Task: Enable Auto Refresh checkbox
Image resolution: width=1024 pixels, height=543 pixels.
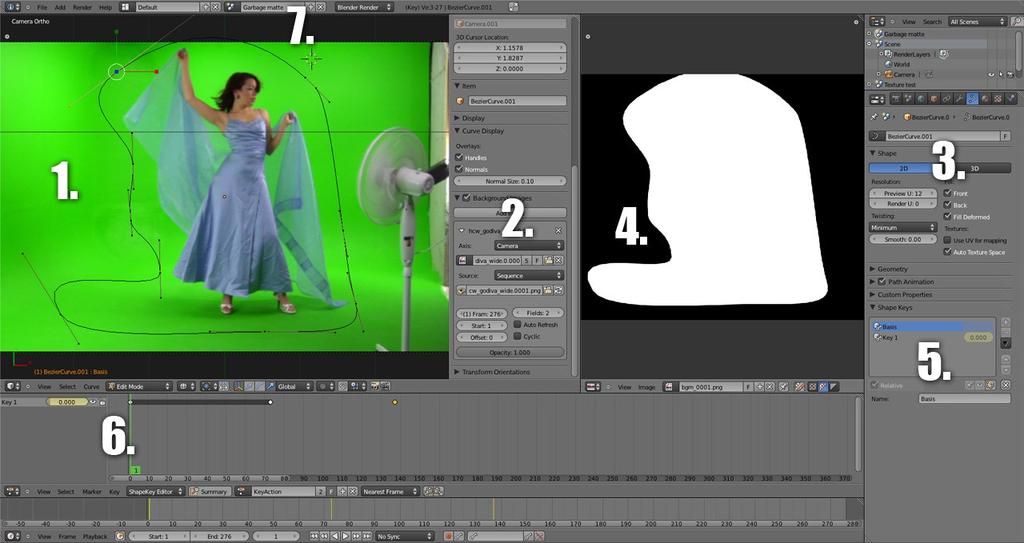Action: [x=517, y=325]
